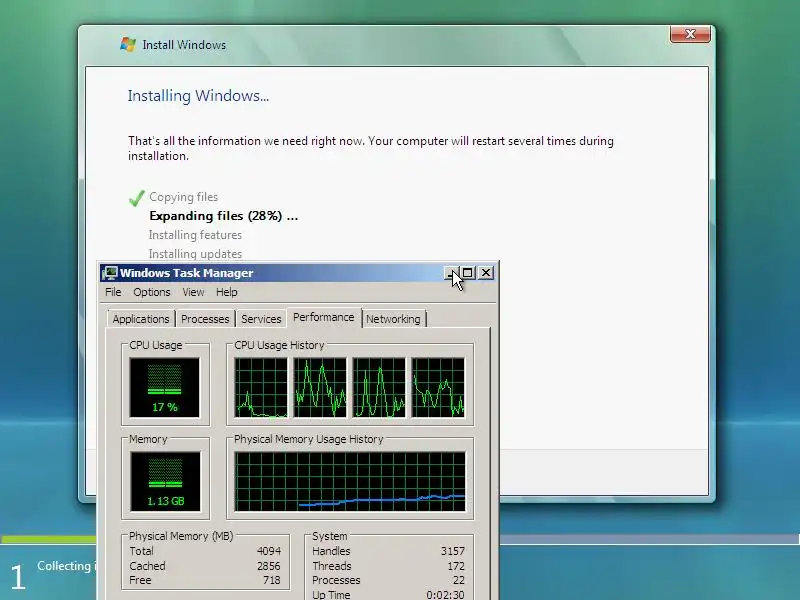
Task: Click the Total physical memory value 4094
Action: [x=269, y=551]
